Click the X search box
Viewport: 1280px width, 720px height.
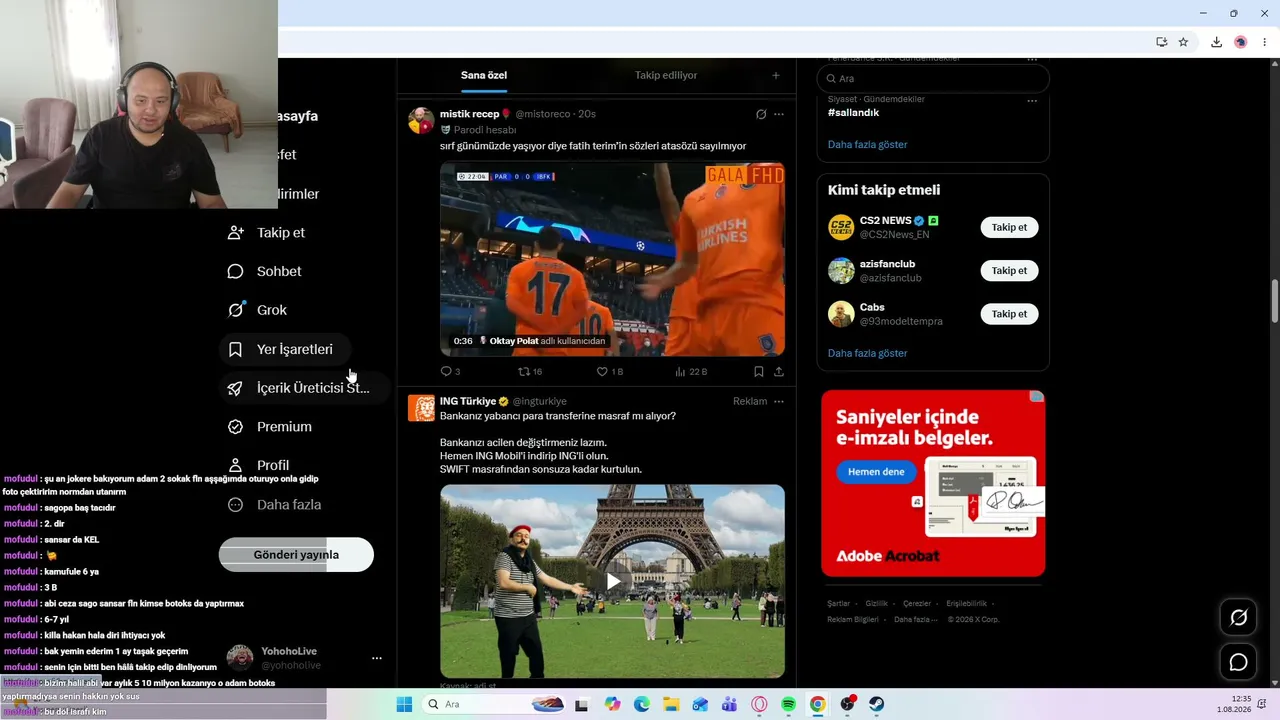933,78
